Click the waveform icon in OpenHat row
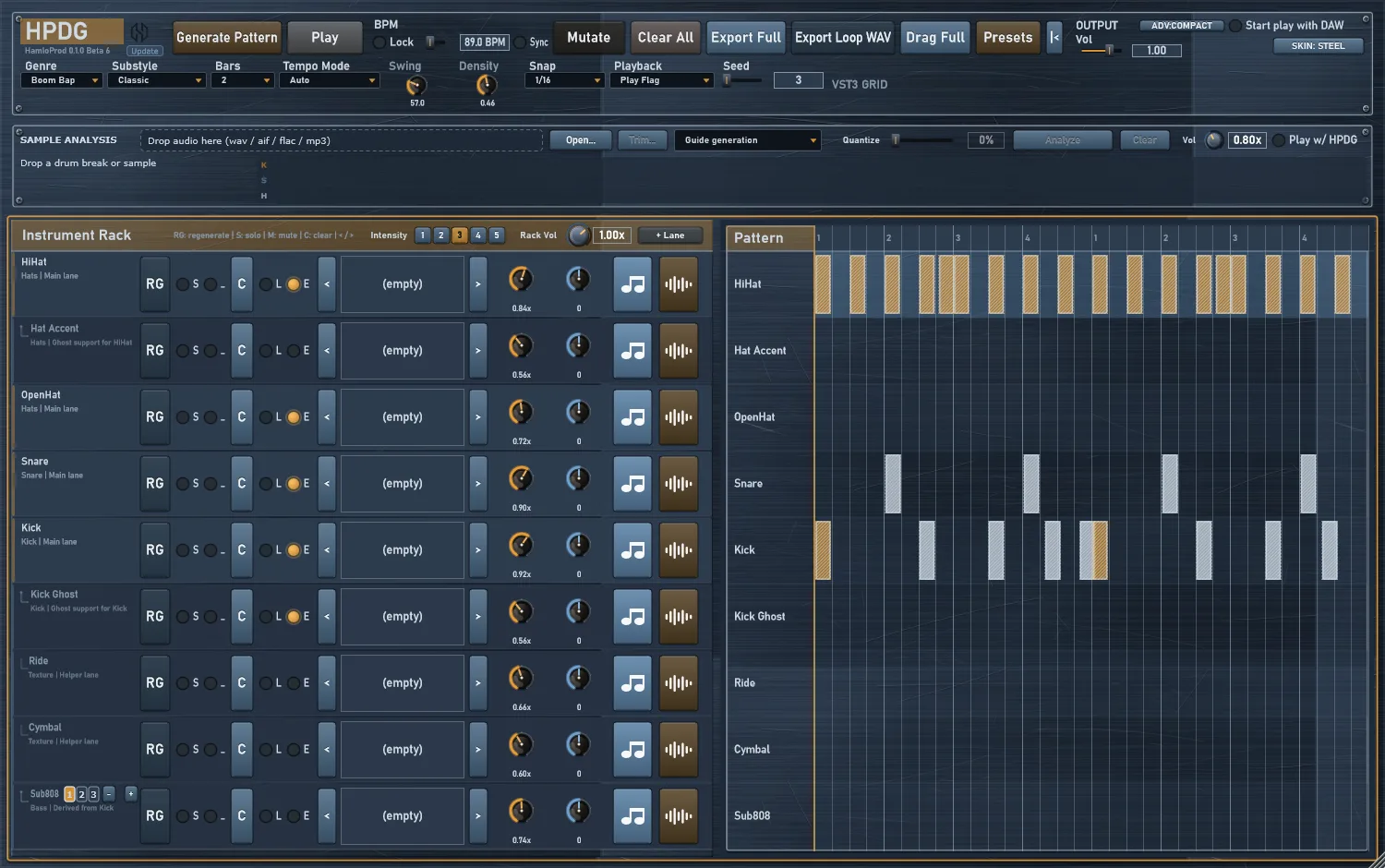Image resolution: width=1385 pixels, height=868 pixels. click(x=679, y=417)
